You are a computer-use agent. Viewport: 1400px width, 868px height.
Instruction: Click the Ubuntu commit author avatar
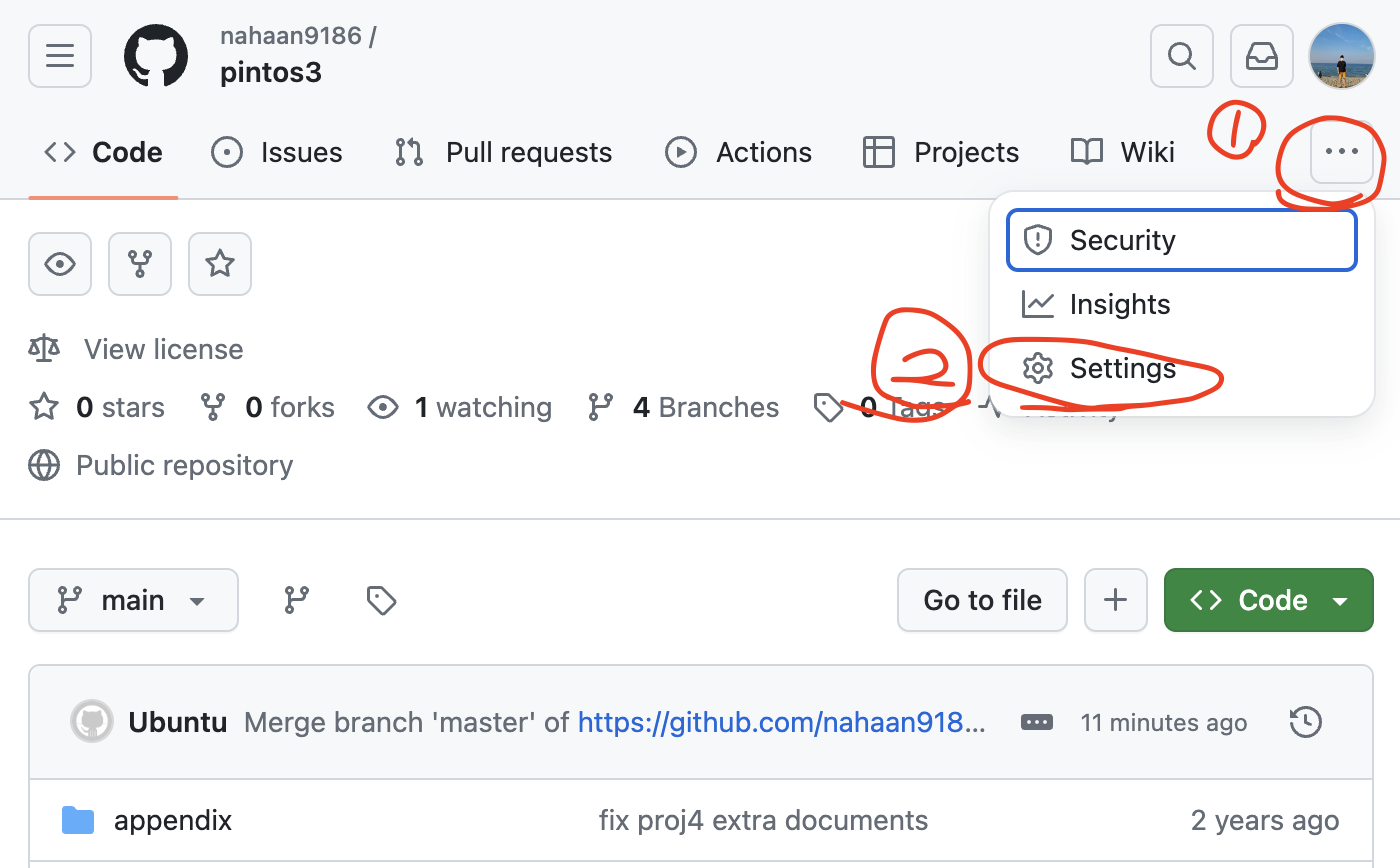click(91, 722)
